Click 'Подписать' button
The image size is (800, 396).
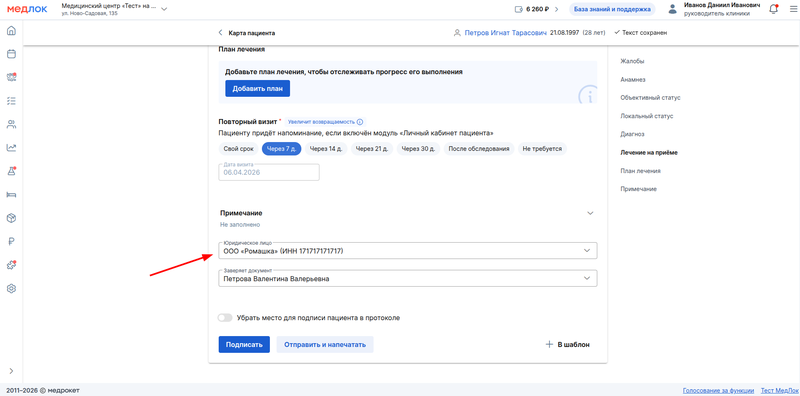pos(244,344)
